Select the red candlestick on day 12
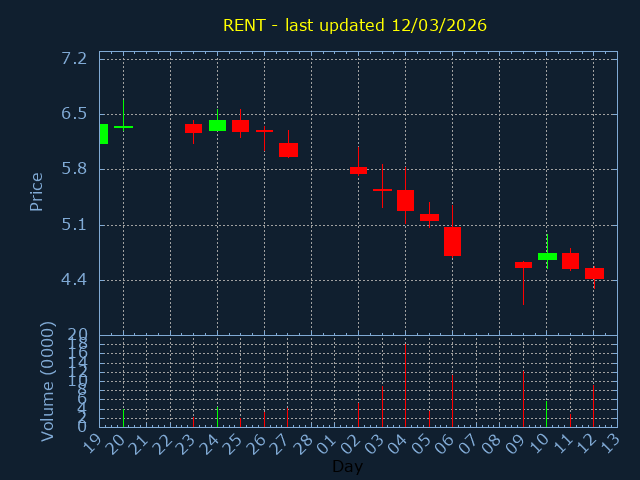 [594, 273]
